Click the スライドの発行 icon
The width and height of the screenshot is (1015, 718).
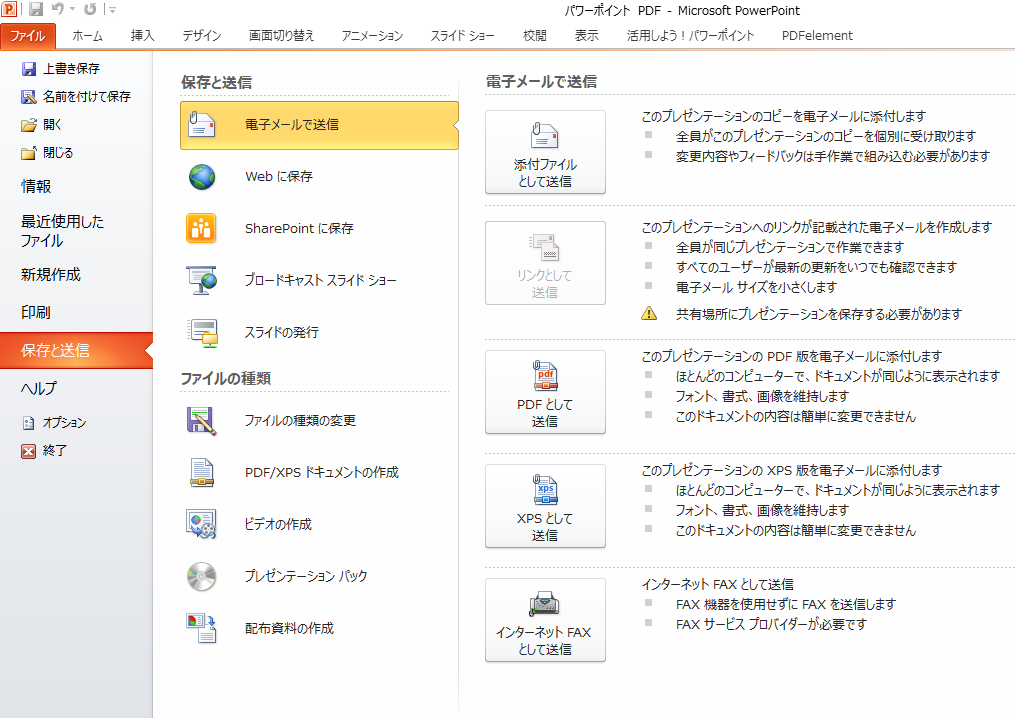(x=203, y=333)
